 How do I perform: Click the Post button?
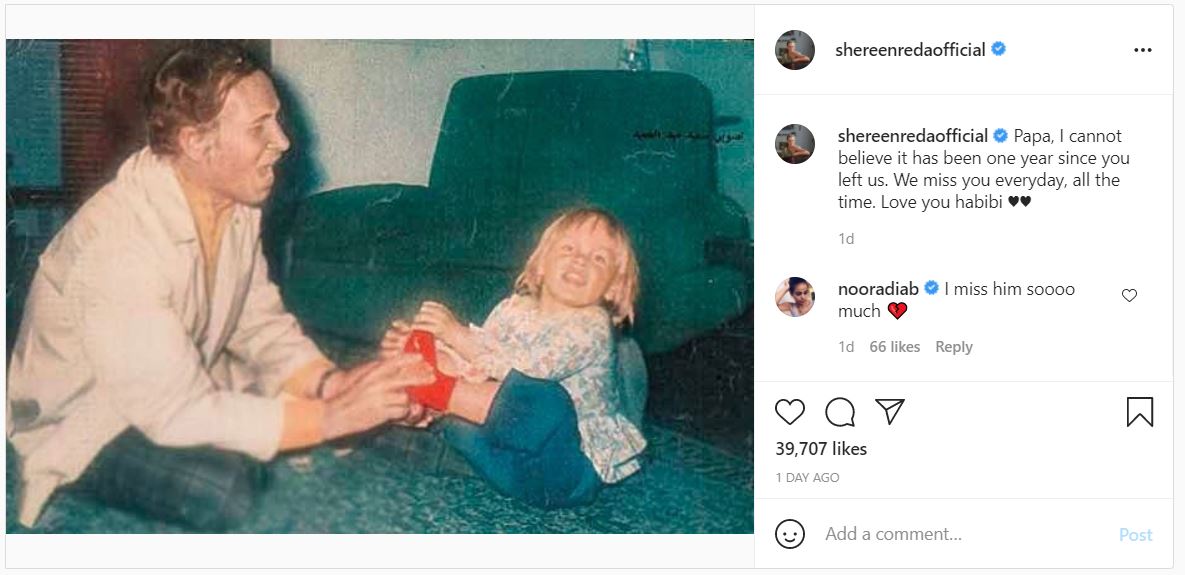pos(1135,535)
